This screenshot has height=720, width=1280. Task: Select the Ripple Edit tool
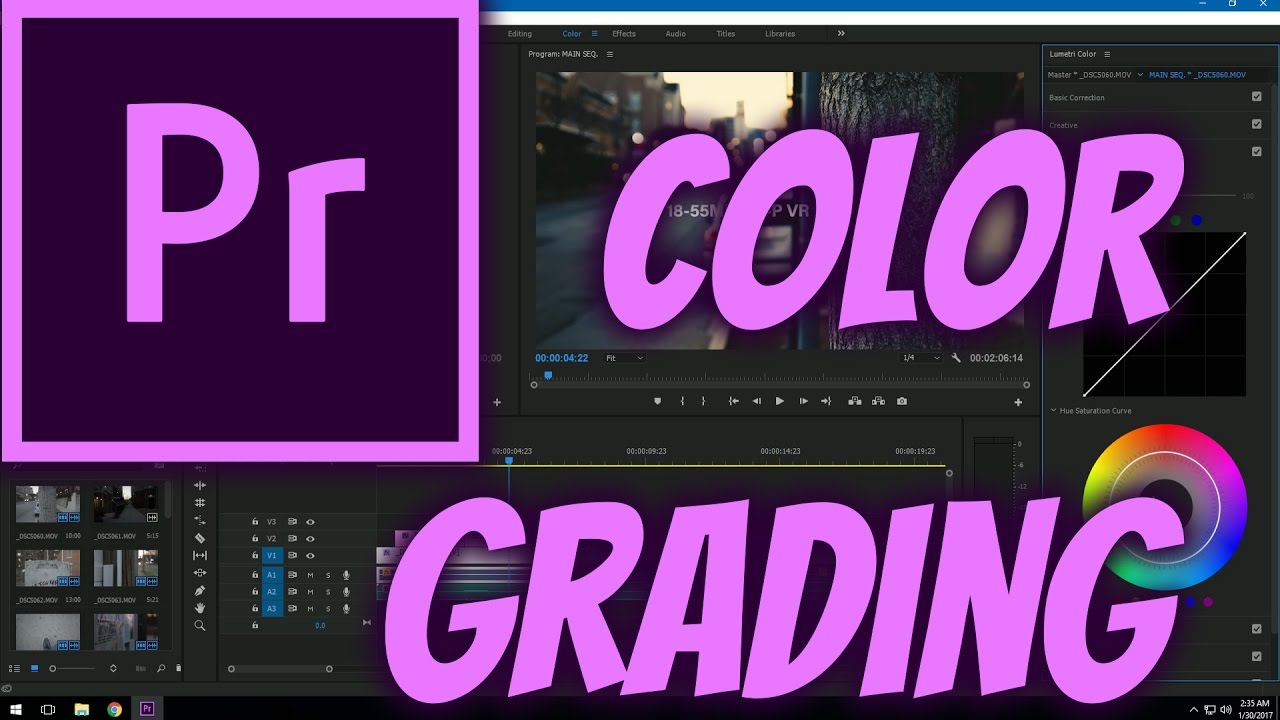pyautogui.click(x=200, y=485)
